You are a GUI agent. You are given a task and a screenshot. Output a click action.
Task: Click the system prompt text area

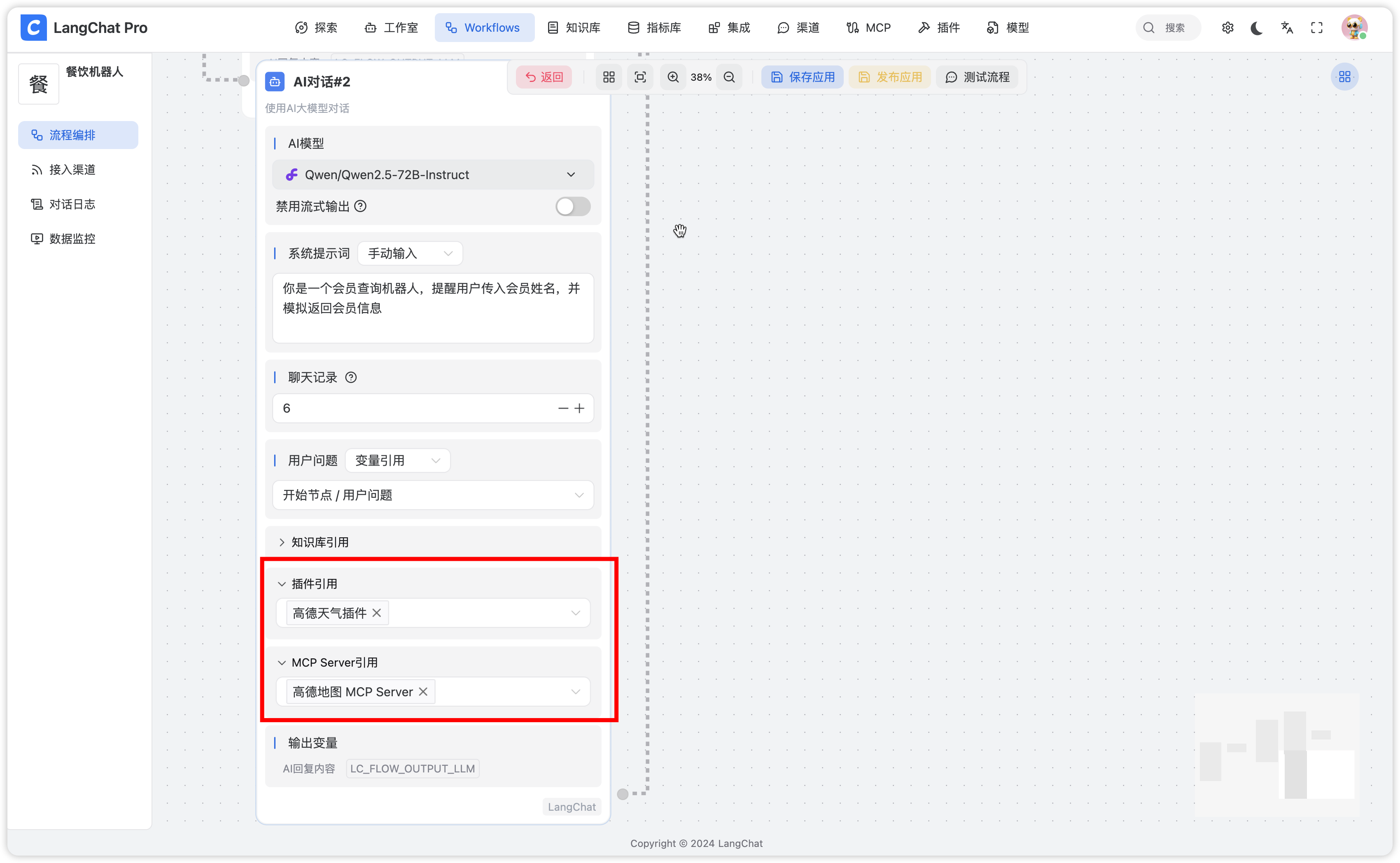[x=433, y=308]
